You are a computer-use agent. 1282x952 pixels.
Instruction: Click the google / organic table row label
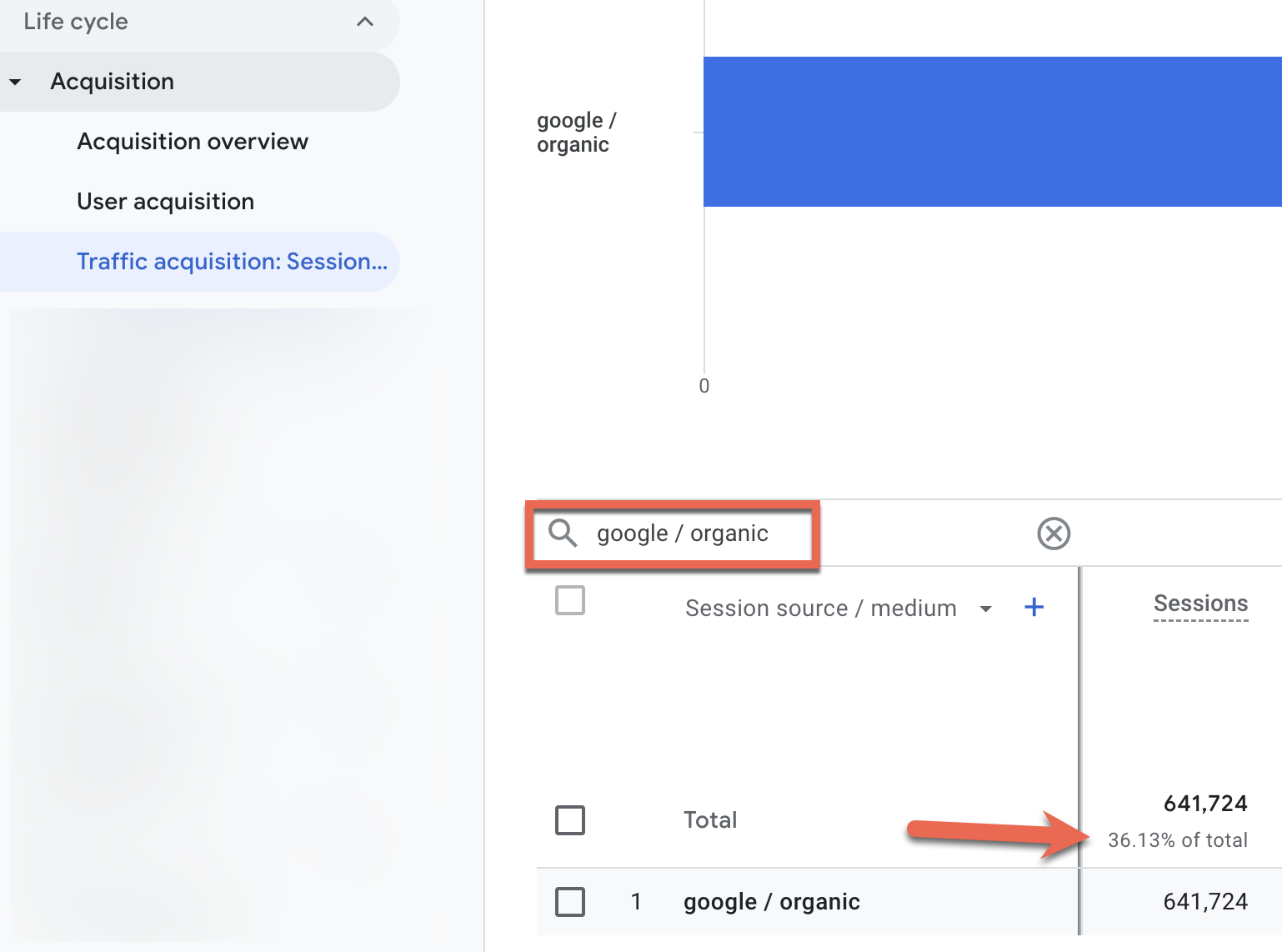point(772,902)
